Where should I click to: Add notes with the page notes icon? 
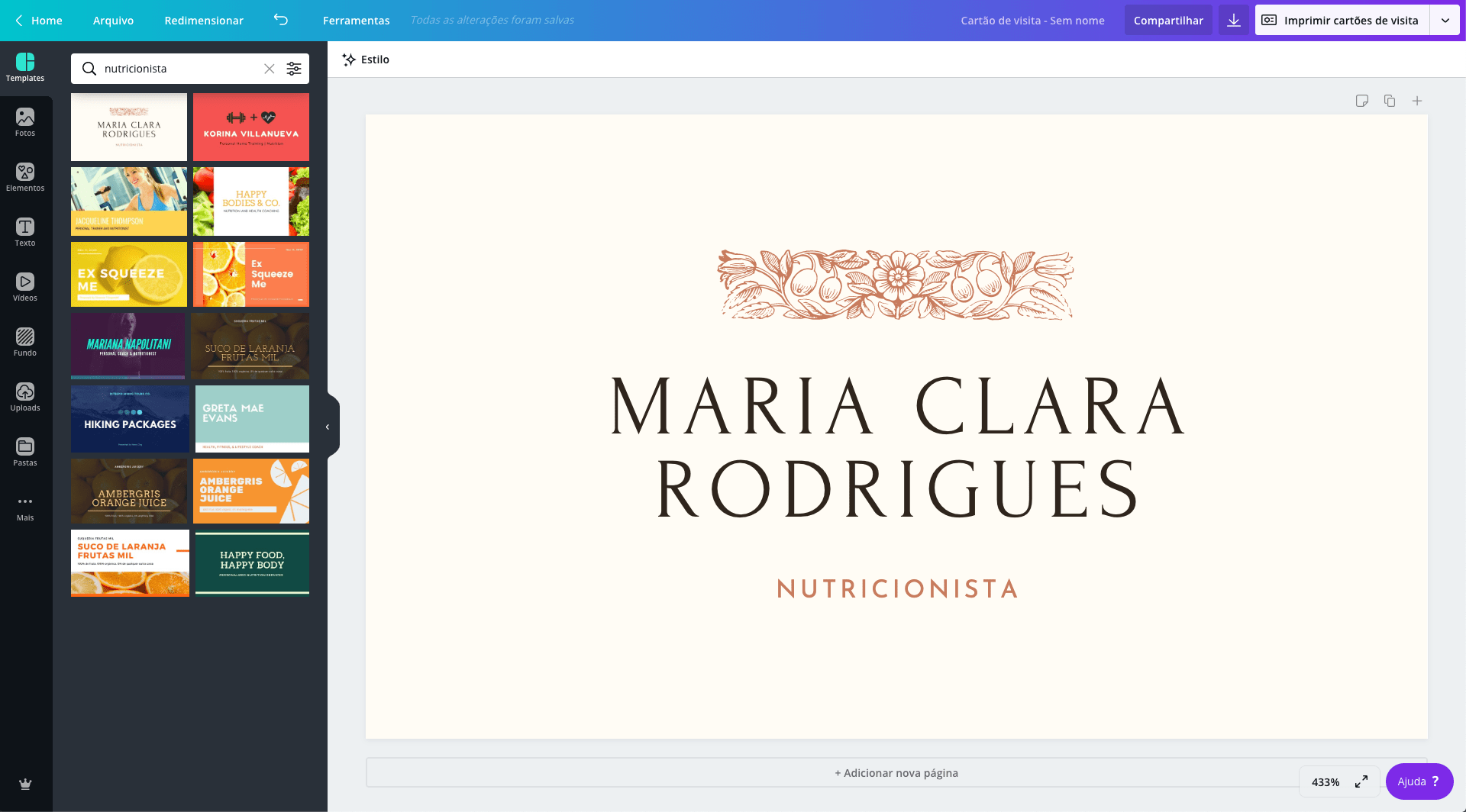(1362, 101)
